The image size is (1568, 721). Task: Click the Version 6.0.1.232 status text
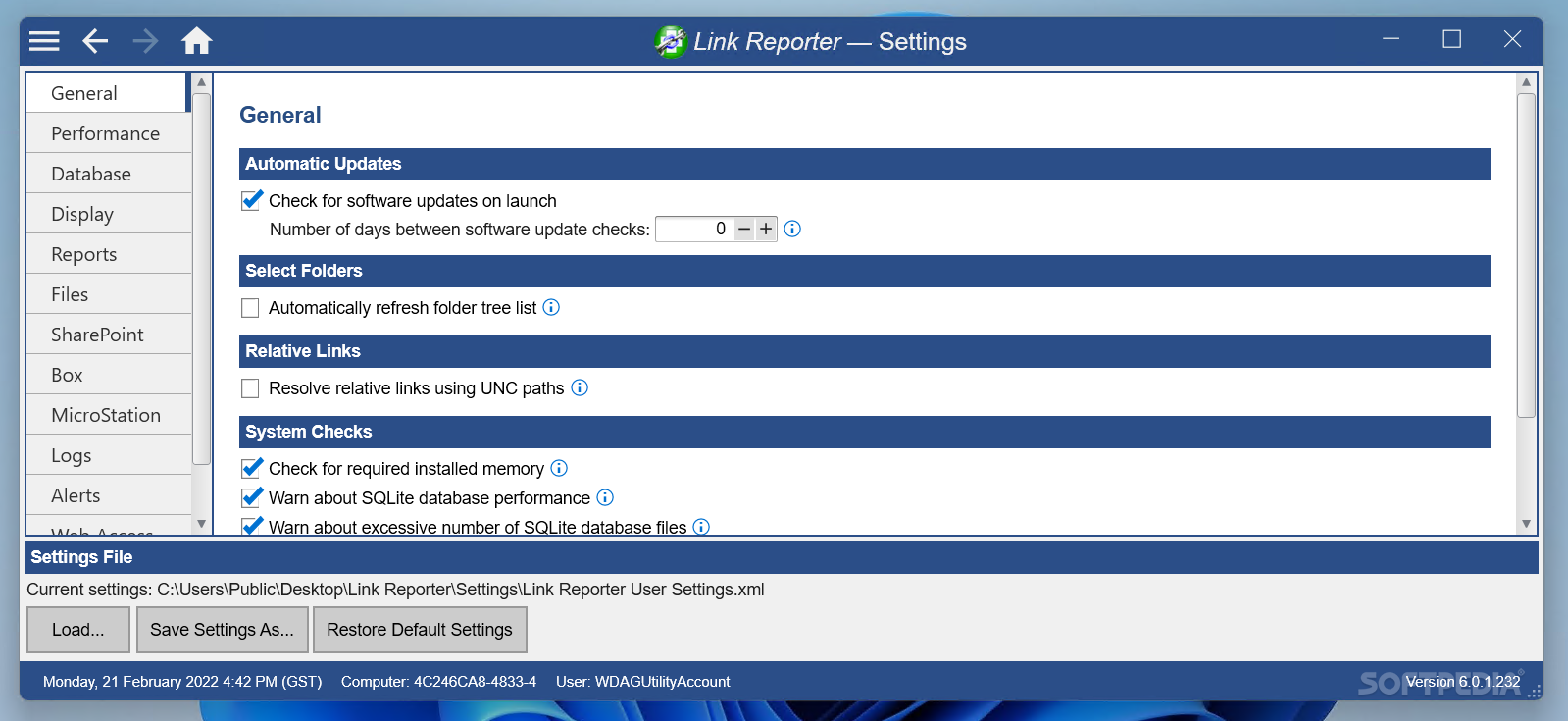(1463, 682)
